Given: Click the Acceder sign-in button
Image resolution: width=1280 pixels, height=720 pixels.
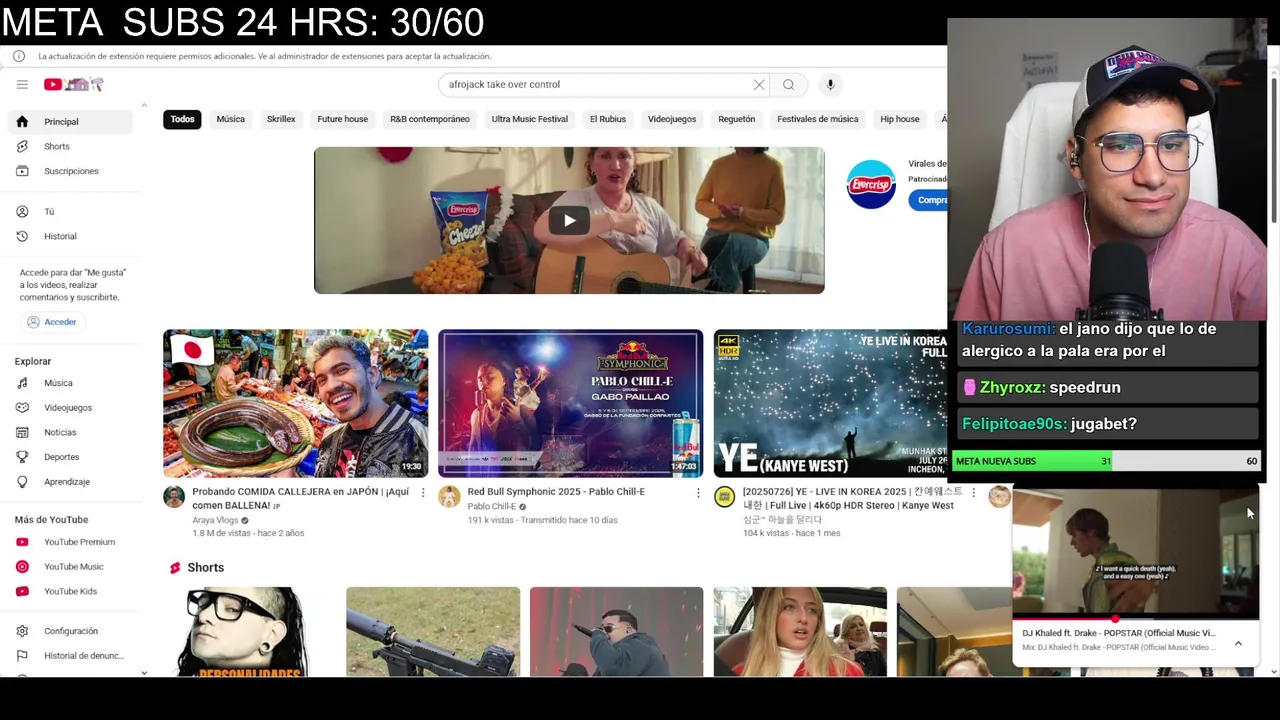Looking at the screenshot, I should (52, 322).
